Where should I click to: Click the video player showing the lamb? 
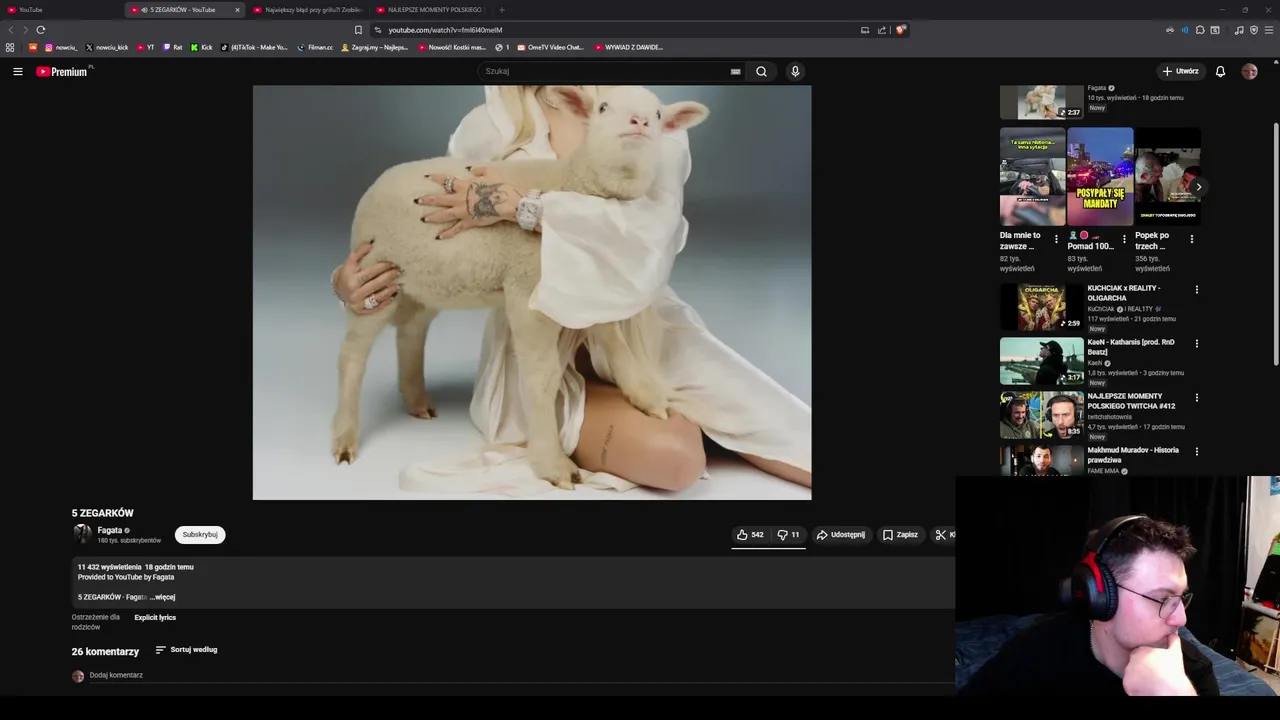coord(532,292)
